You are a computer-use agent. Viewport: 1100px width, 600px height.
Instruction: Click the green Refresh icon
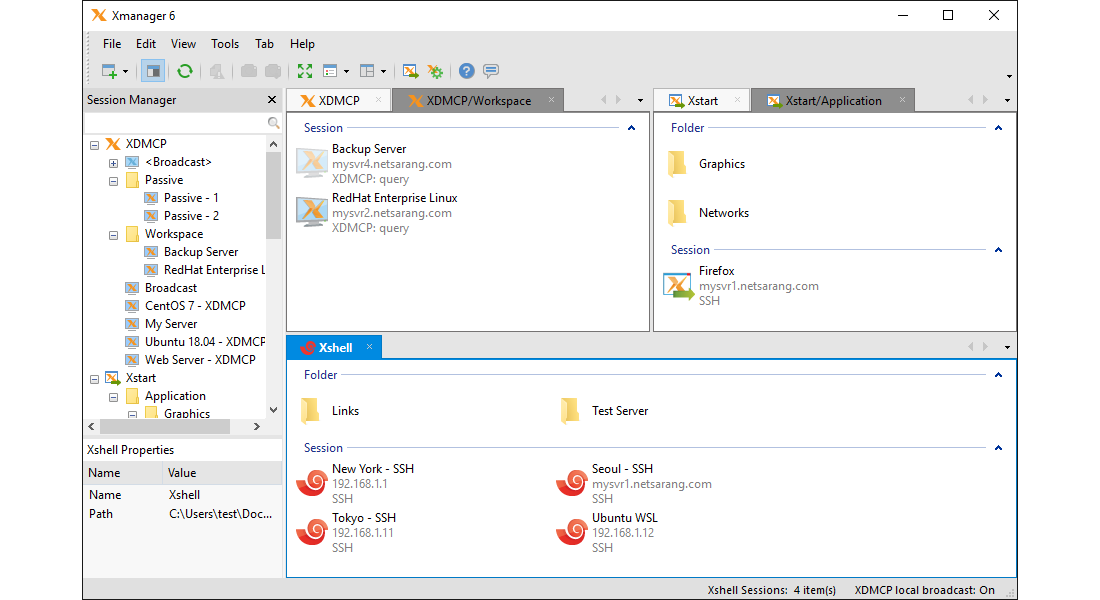click(x=185, y=71)
